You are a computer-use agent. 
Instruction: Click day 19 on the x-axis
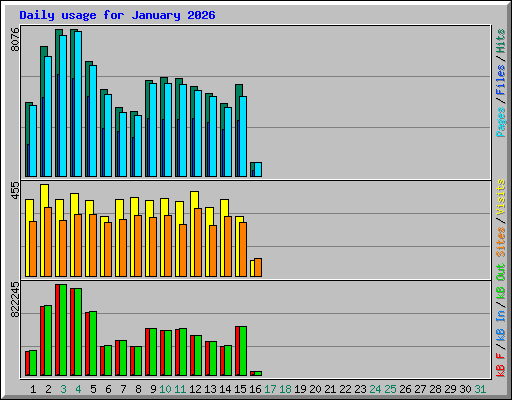(x=300, y=389)
